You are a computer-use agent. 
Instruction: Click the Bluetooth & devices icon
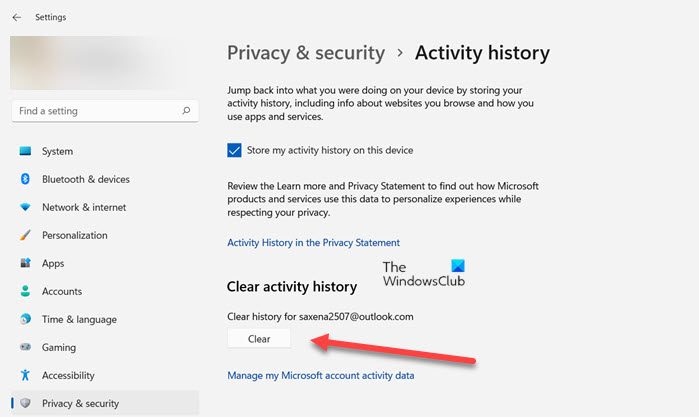pos(25,180)
